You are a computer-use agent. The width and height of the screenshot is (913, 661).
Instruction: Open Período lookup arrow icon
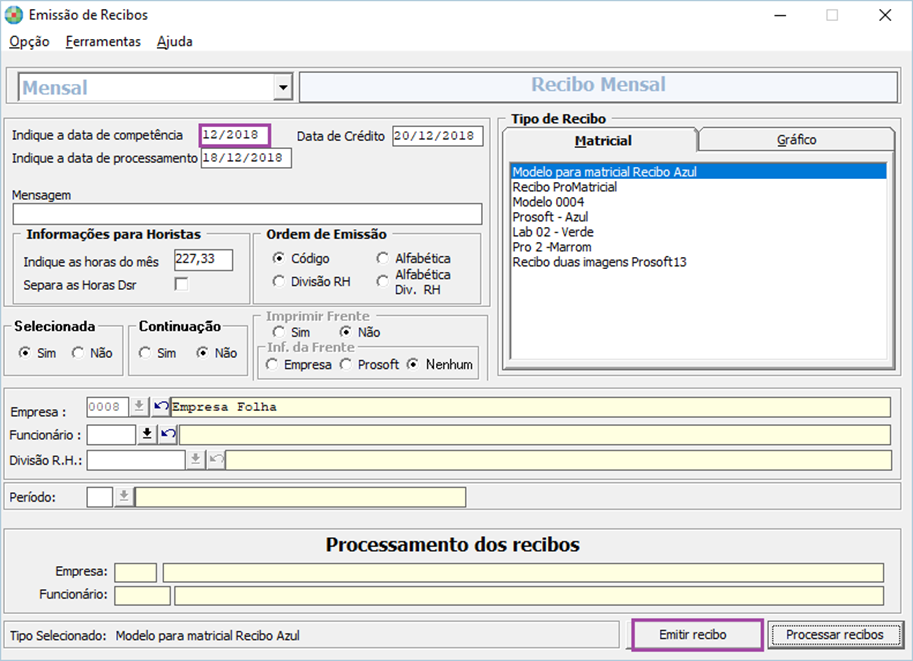(x=123, y=497)
